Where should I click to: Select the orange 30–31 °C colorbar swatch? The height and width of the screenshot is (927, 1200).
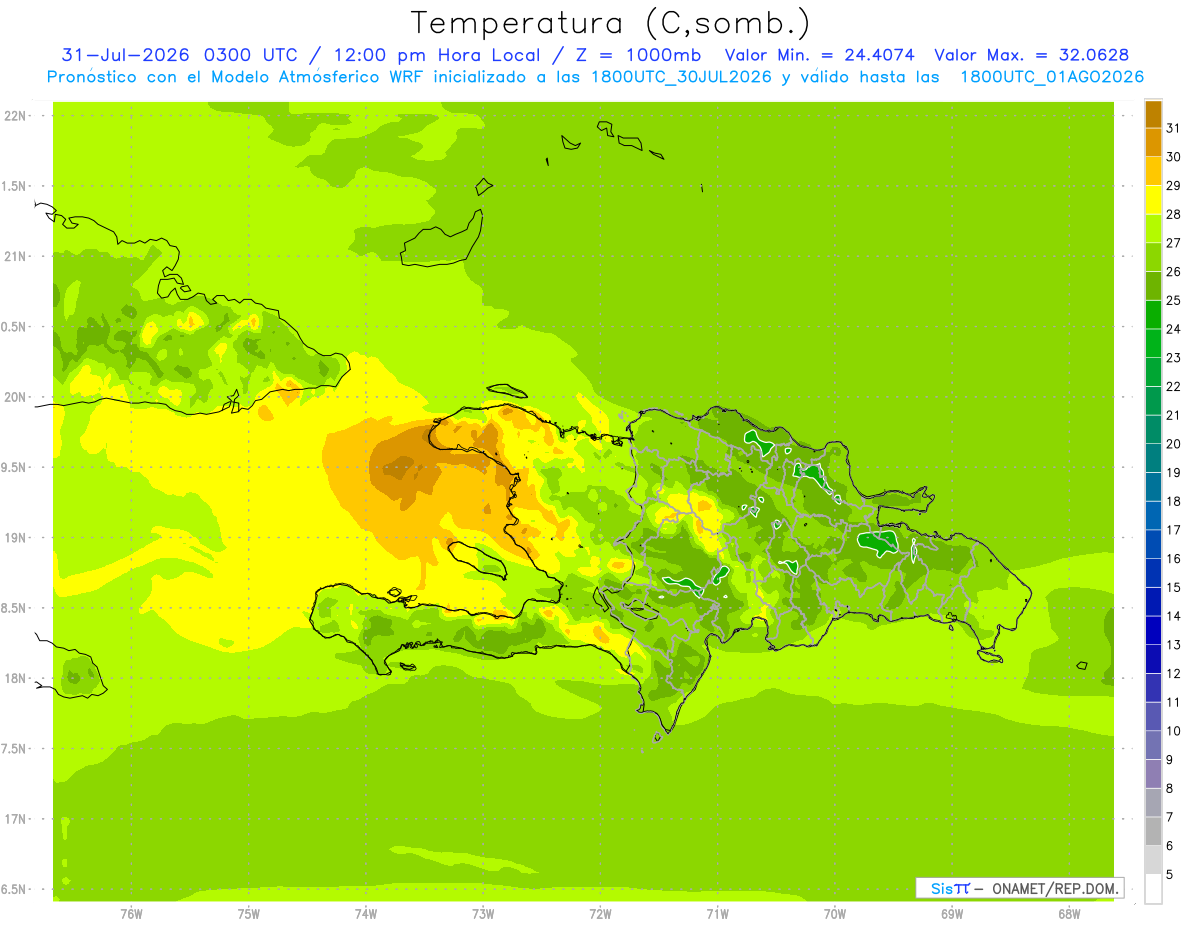point(1153,142)
